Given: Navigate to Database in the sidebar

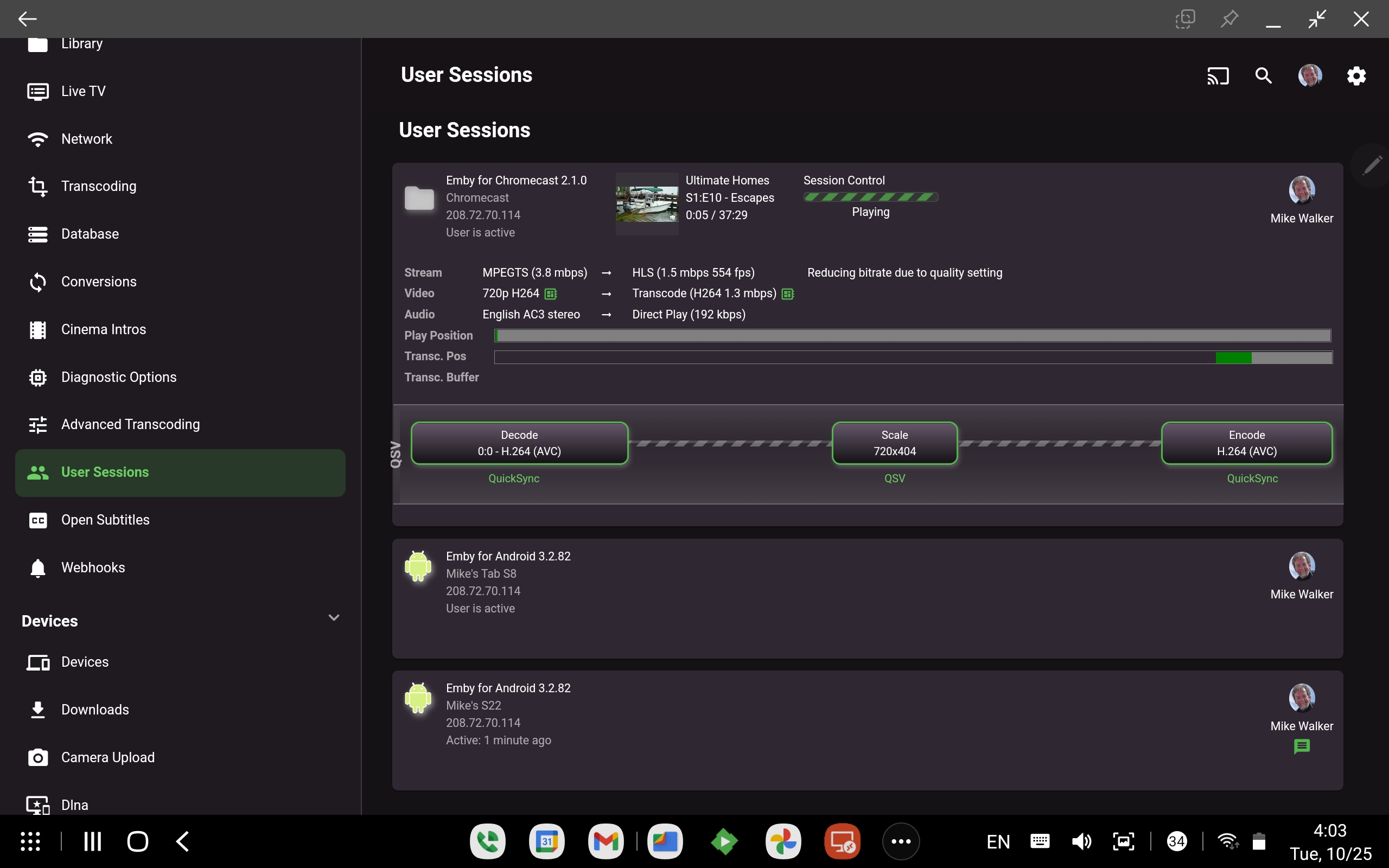Looking at the screenshot, I should pos(89,234).
